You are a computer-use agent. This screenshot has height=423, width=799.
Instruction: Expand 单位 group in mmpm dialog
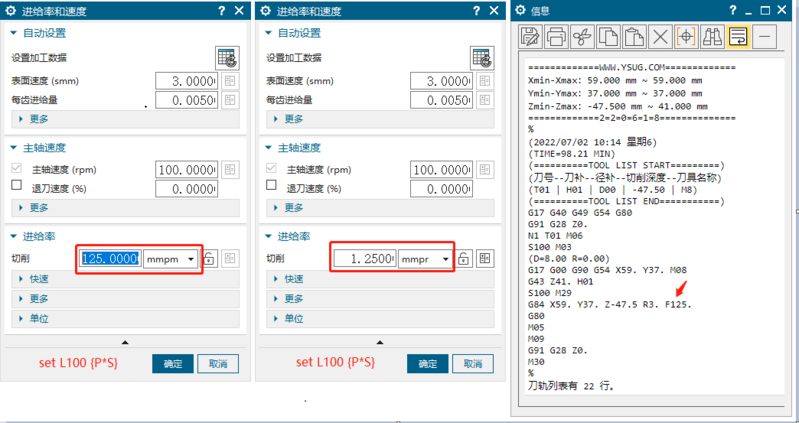(x=125, y=319)
